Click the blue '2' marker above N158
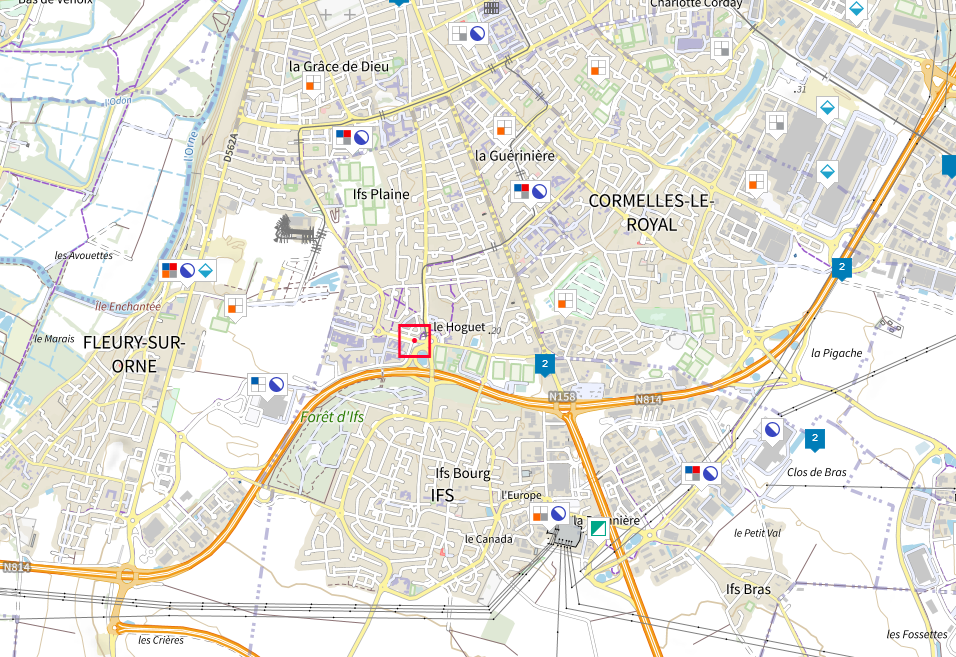 pos(545,364)
